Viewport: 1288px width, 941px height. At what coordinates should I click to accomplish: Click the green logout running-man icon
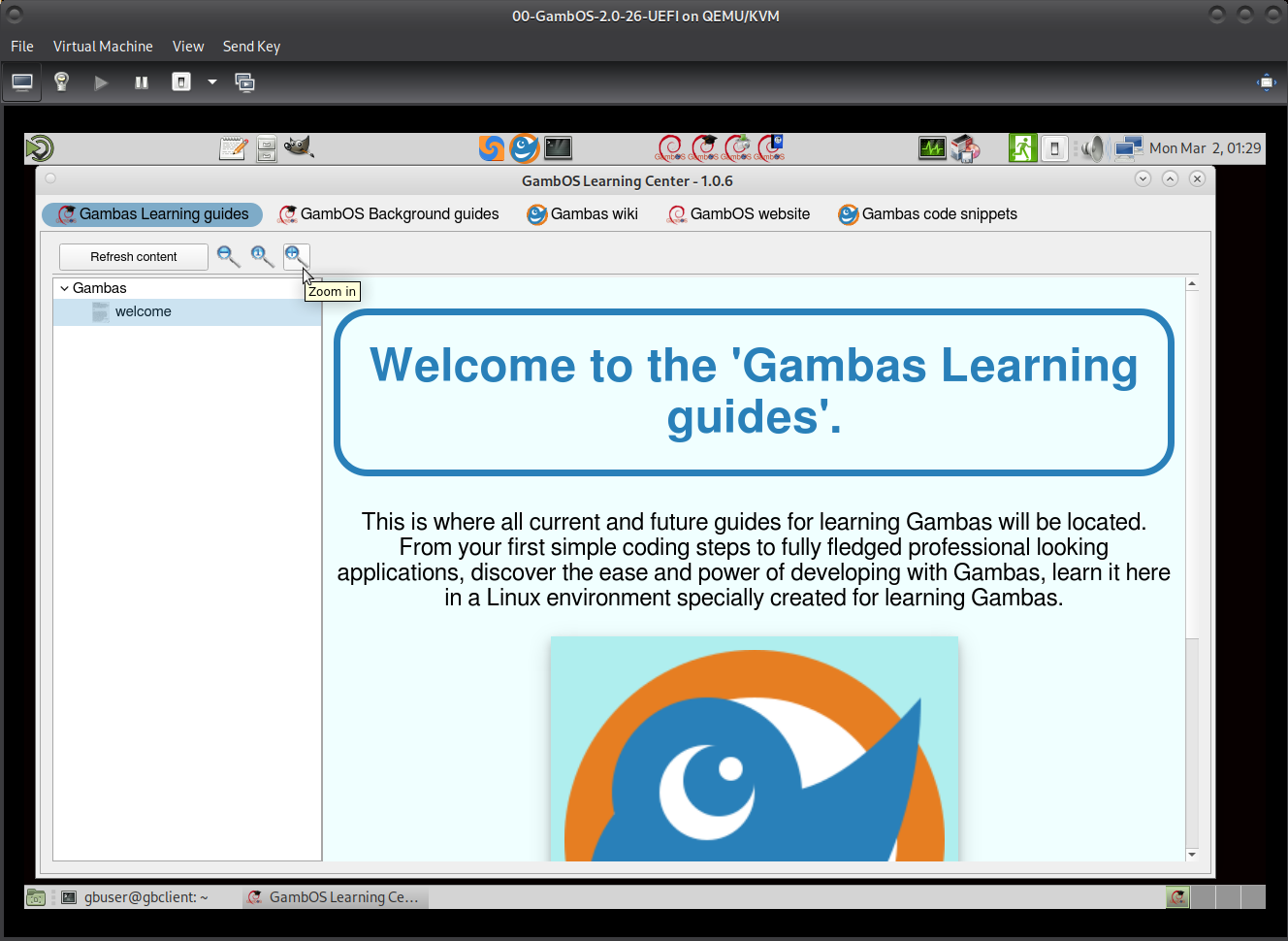click(x=1022, y=148)
